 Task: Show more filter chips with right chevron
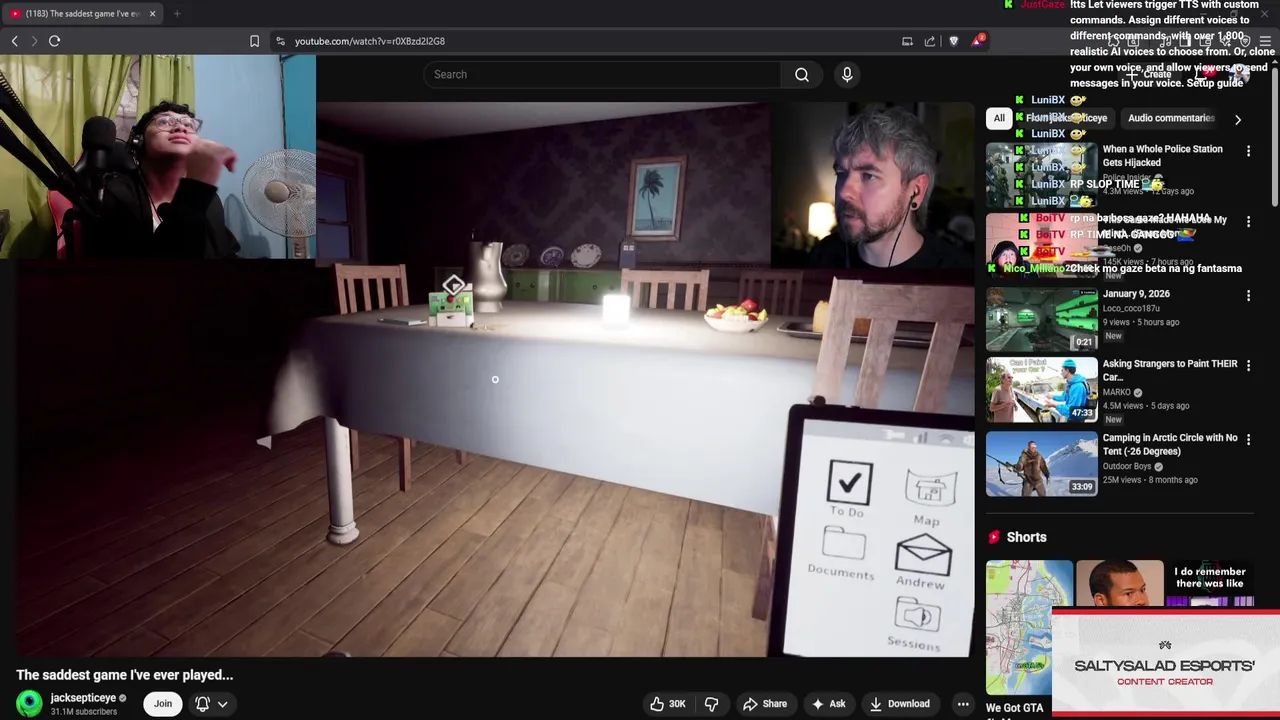[1238, 119]
